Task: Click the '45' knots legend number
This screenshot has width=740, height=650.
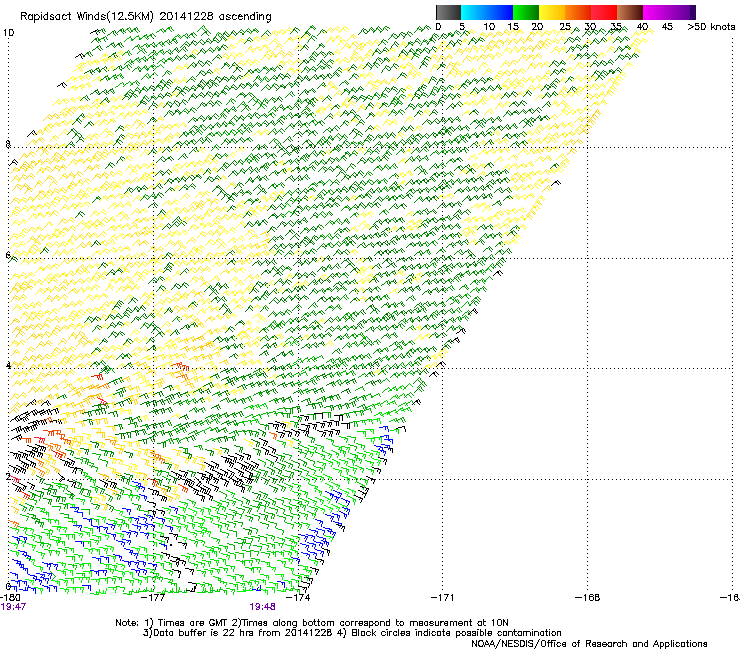Action: pos(667,27)
